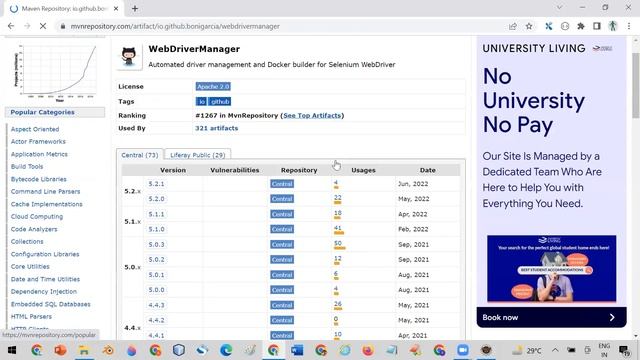Screen dimensions: 640x360
Task: Open usages count 26 for version 4.4.3
Action: 338,304
